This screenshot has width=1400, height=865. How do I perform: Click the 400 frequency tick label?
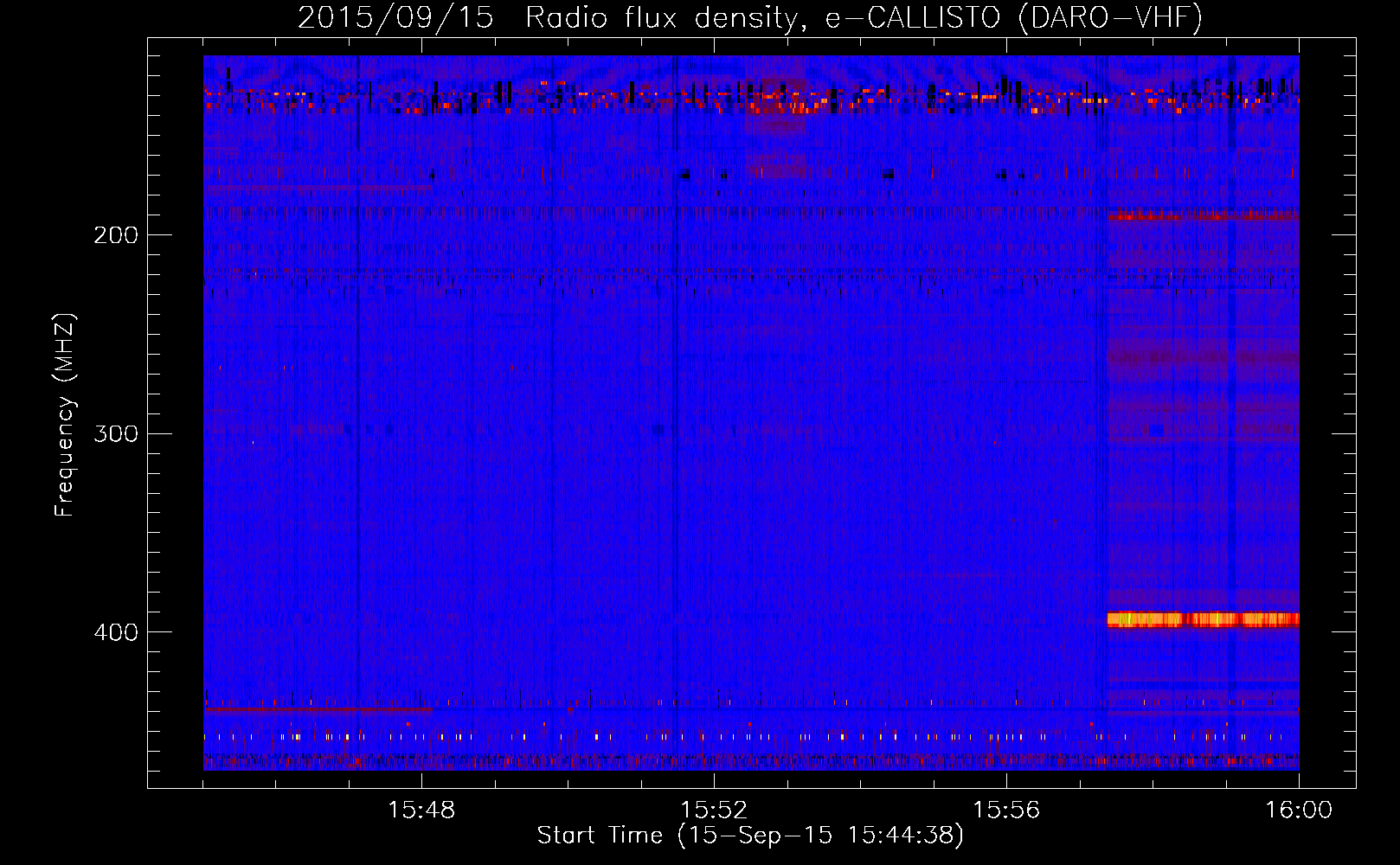point(116,632)
